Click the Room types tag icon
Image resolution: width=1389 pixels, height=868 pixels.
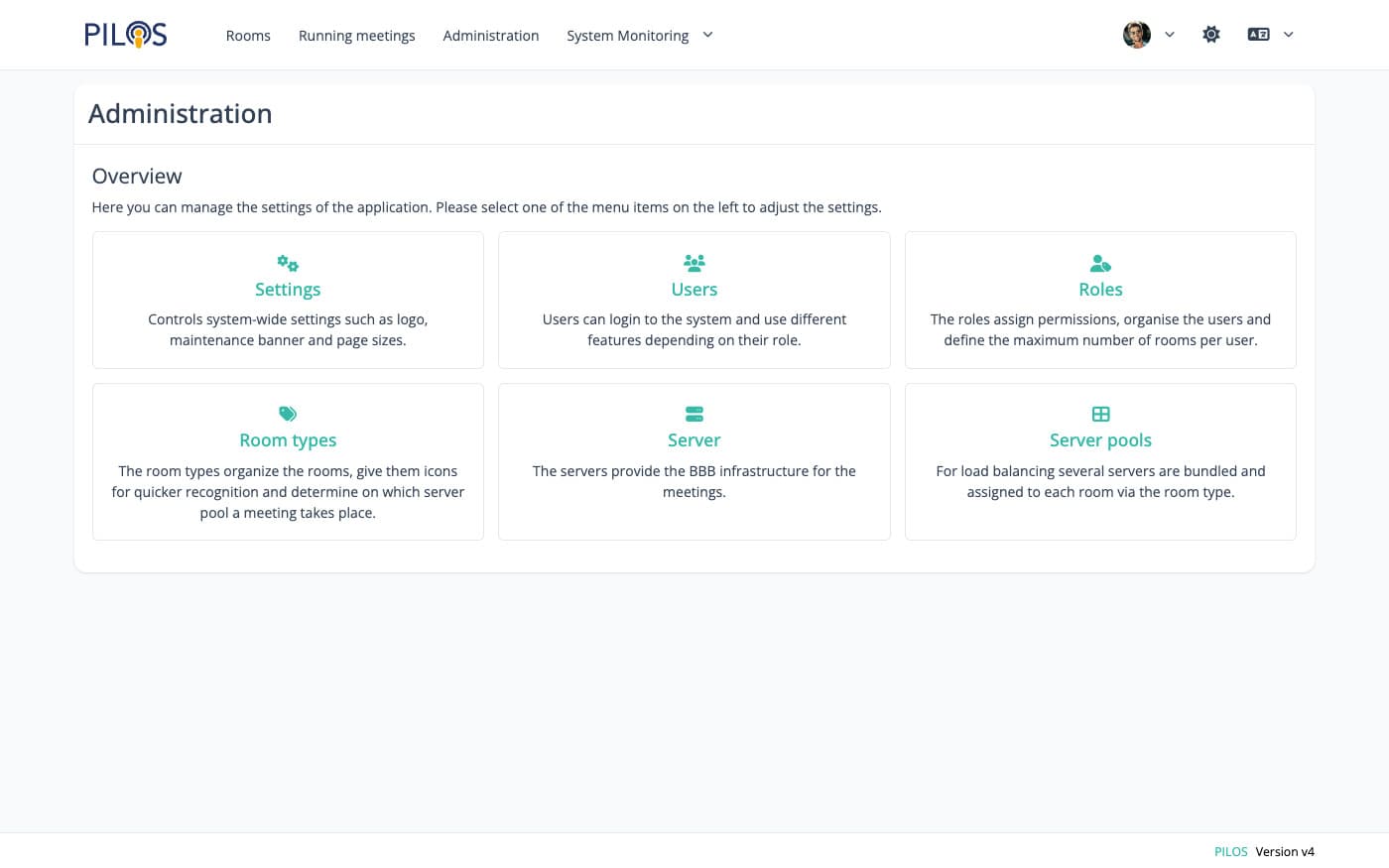pyautogui.click(x=288, y=414)
